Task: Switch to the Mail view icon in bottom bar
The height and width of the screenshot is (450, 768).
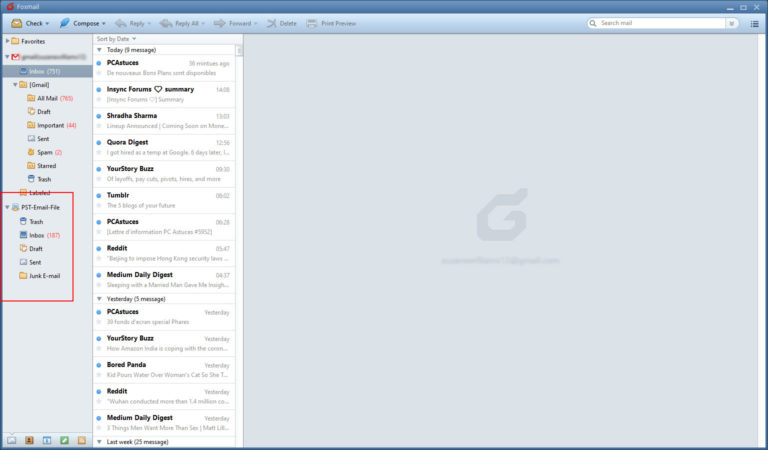Action: click(12, 440)
